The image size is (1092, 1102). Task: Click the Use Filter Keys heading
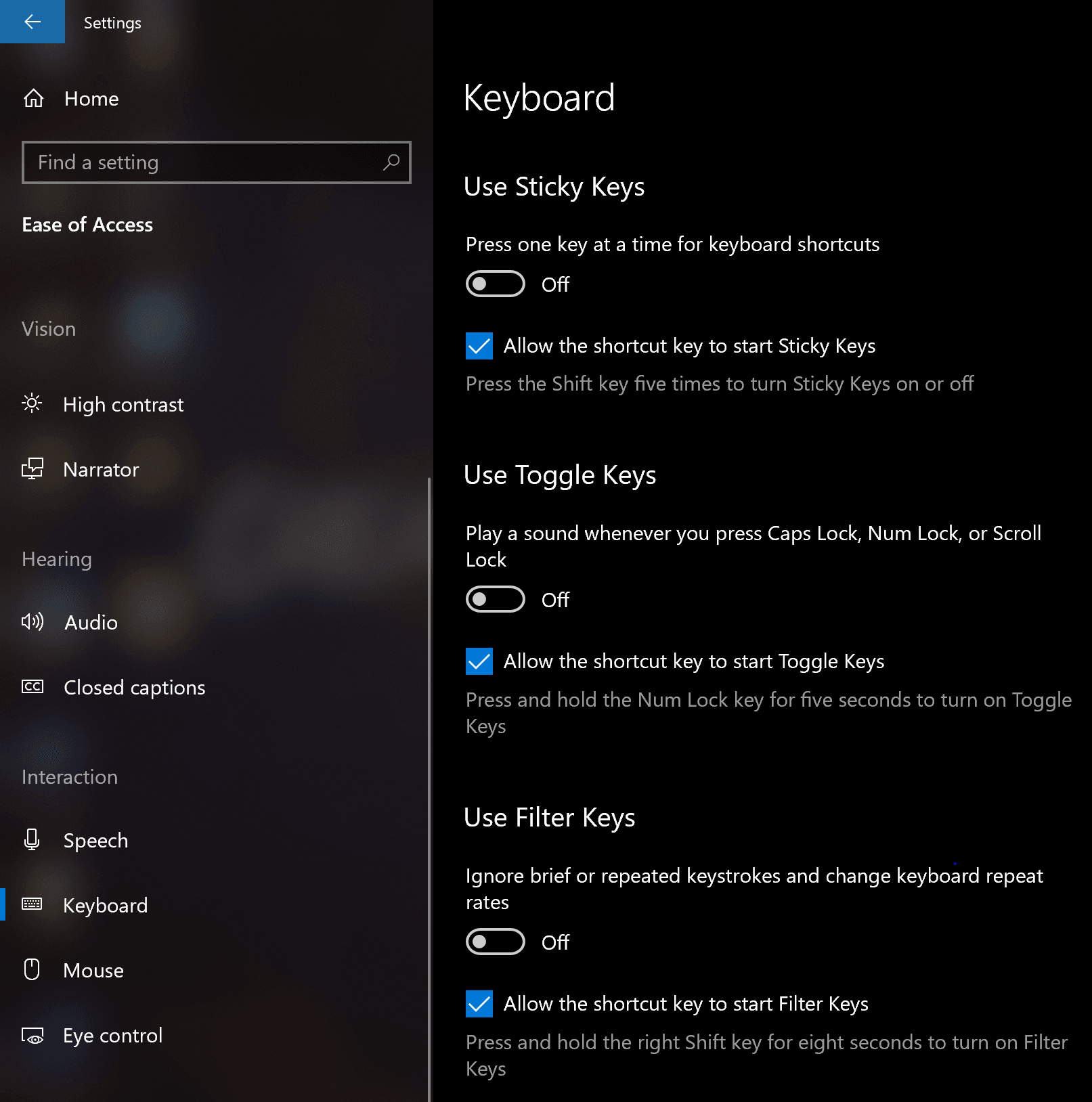[549, 818]
